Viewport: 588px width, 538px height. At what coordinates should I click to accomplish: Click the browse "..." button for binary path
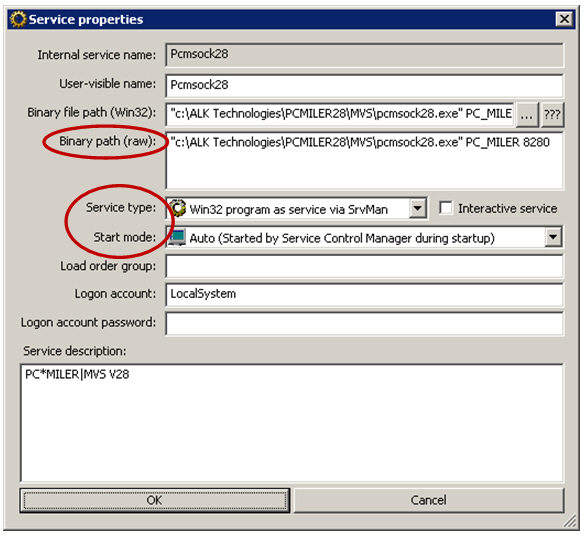(x=526, y=114)
